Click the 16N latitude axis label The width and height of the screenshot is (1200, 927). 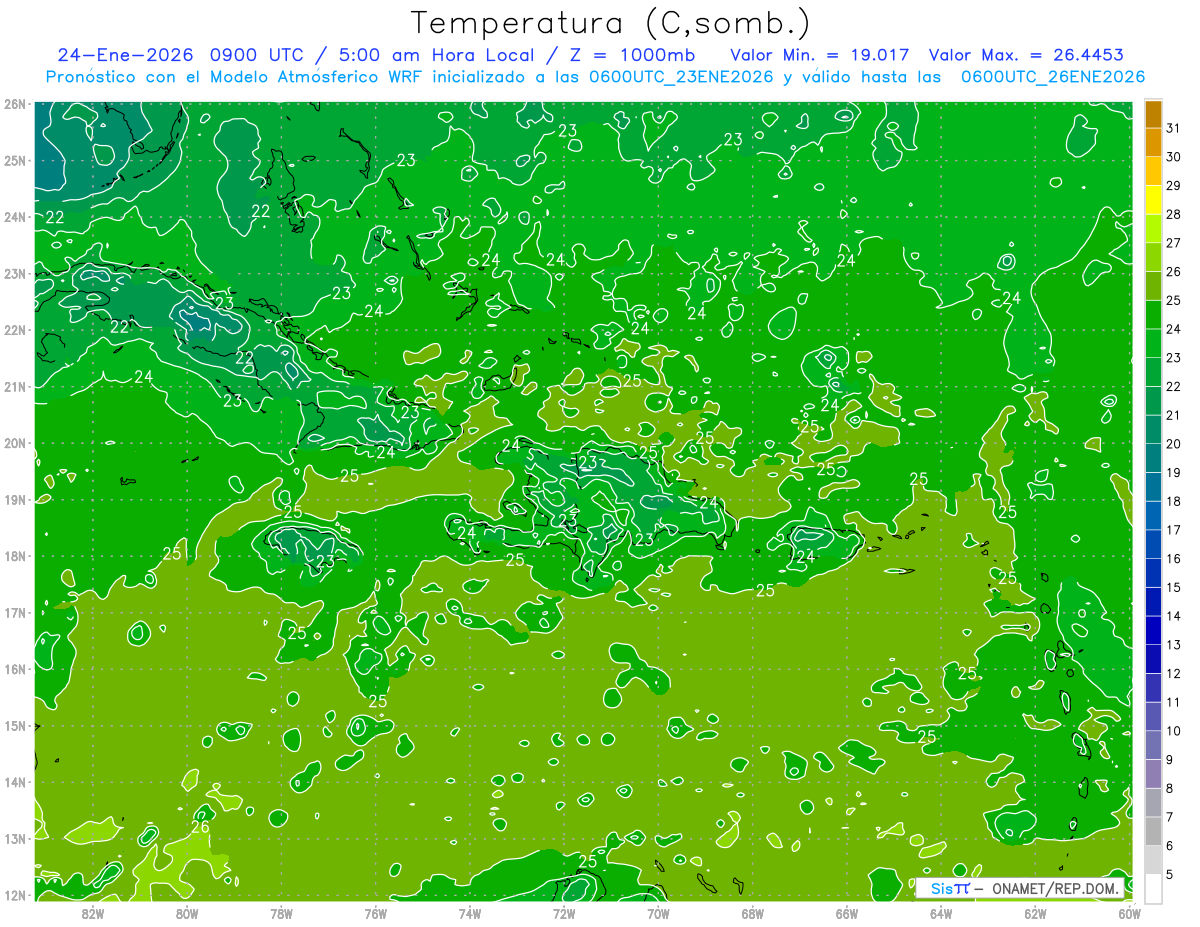click(14, 669)
